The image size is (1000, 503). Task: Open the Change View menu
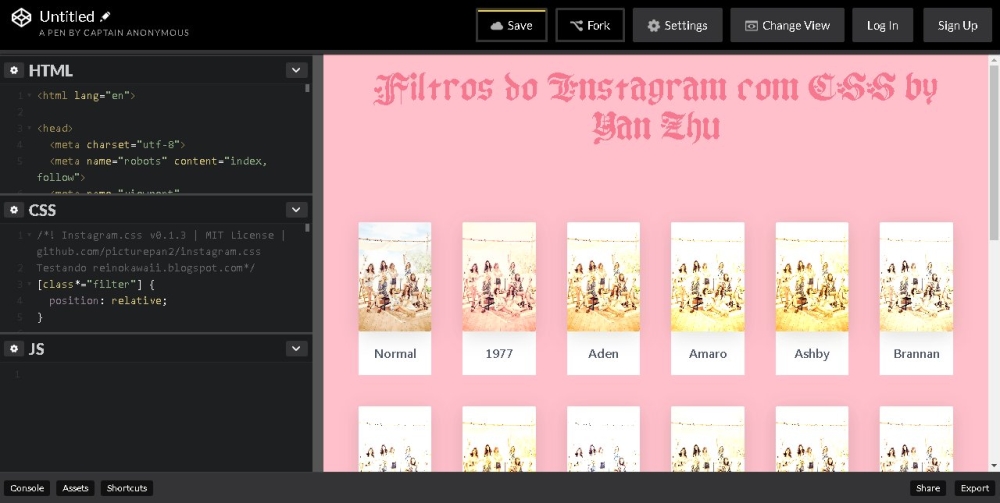click(787, 26)
